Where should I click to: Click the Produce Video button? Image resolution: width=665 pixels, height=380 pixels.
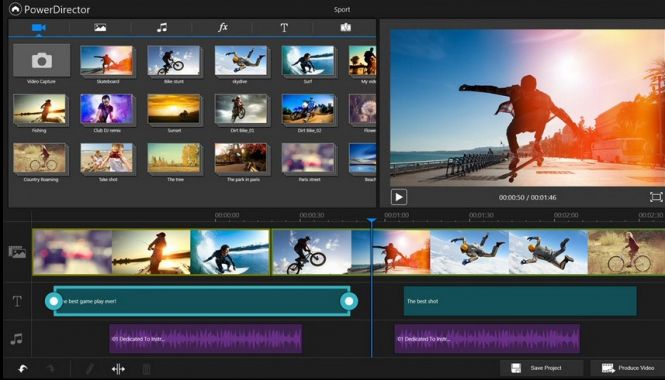(628, 368)
